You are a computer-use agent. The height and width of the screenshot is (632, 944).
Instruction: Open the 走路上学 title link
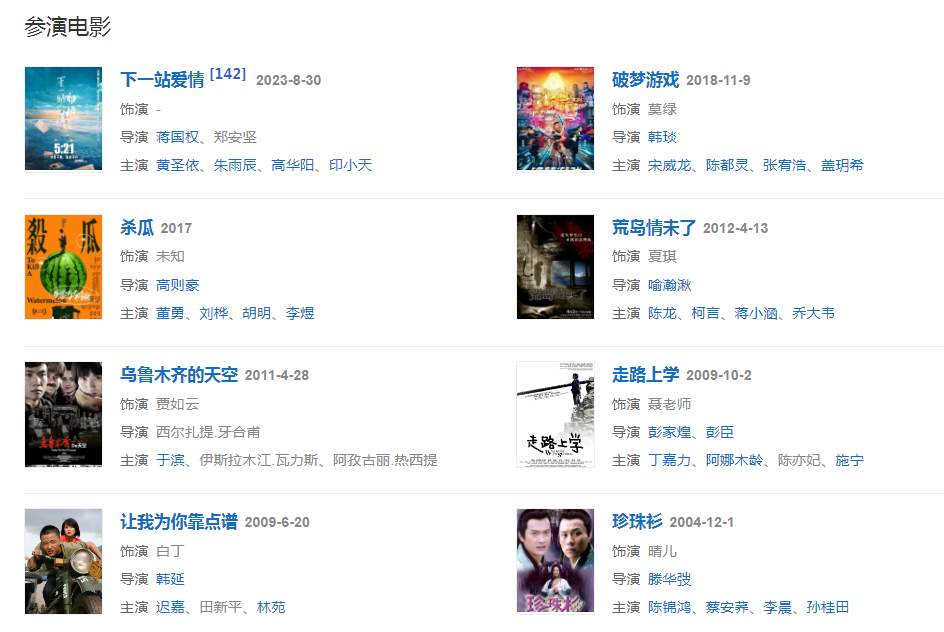pos(645,375)
